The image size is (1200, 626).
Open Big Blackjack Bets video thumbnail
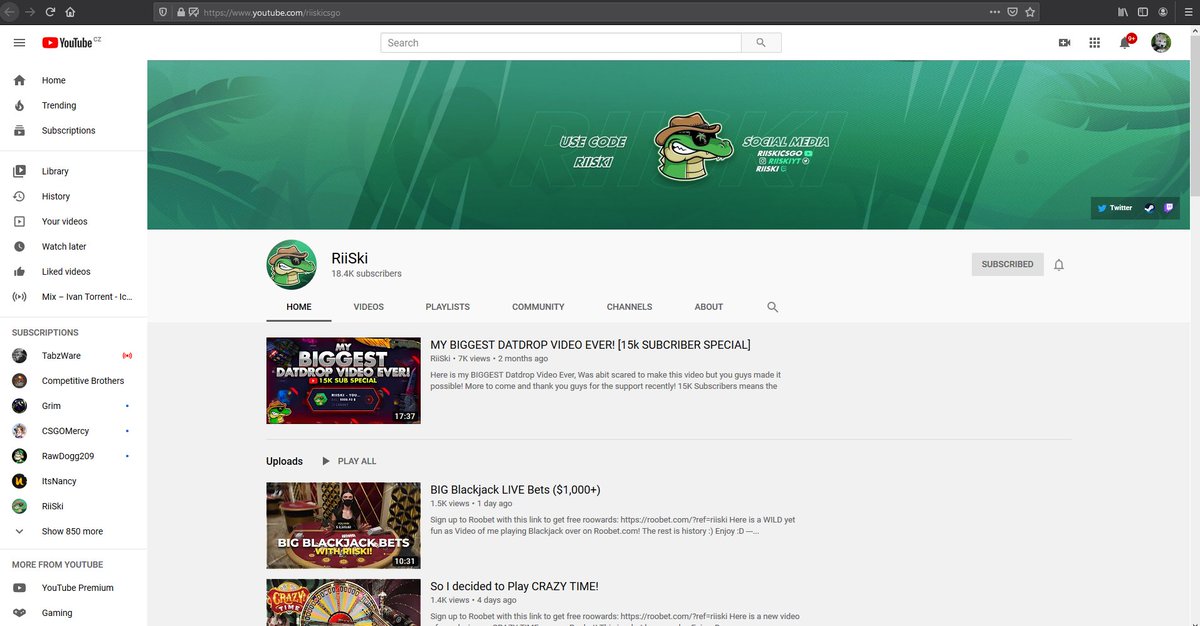point(343,525)
